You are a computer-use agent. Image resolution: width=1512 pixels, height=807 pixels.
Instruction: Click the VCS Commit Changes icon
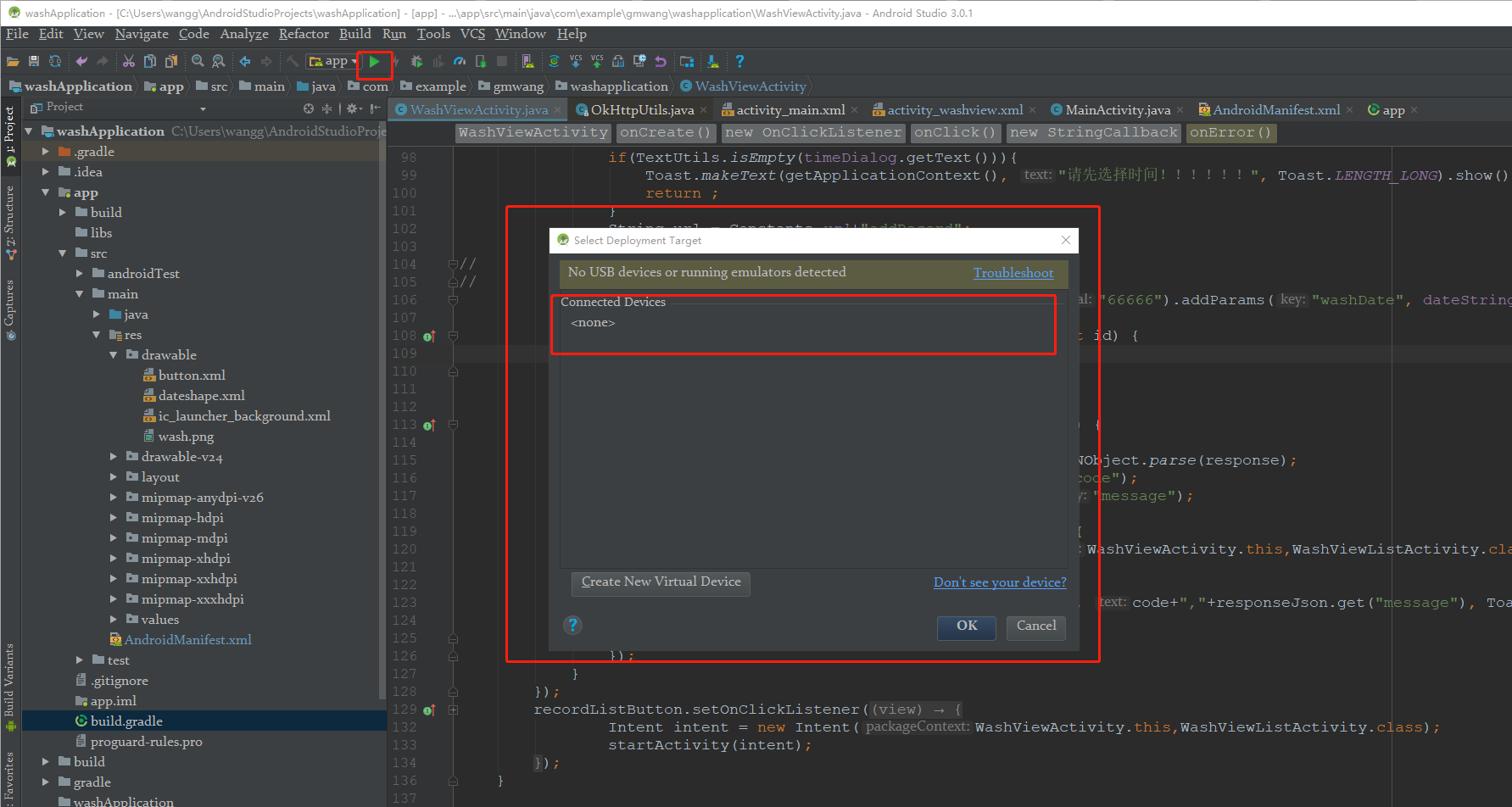597,61
